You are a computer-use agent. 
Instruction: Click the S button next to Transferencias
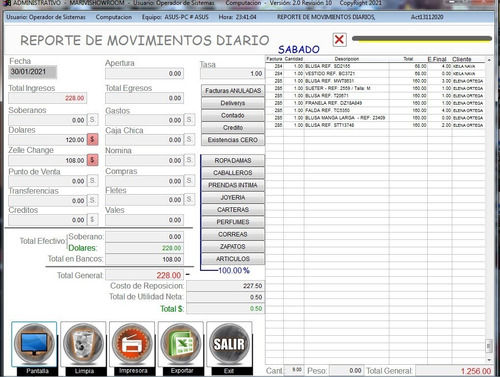tap(92, 200)
